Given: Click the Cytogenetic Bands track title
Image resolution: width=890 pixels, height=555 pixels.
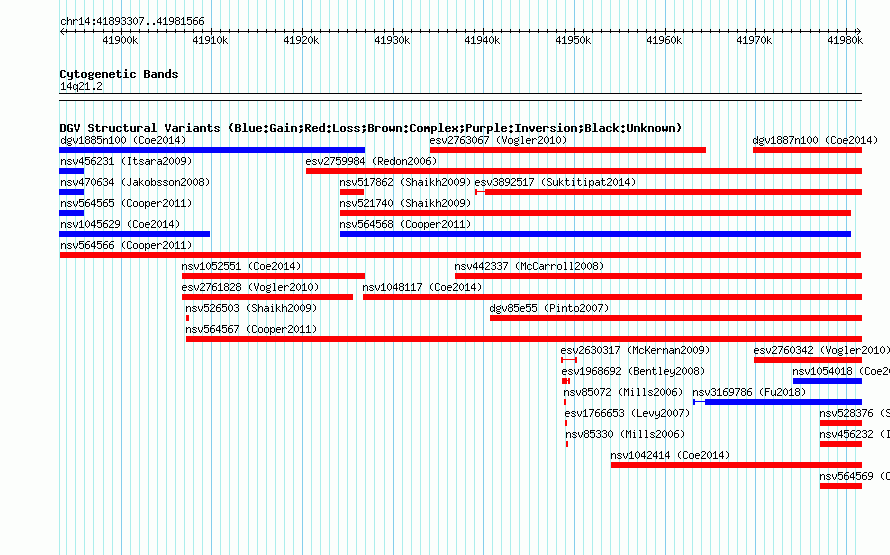Looking at the screenshot, I should 119,74.
